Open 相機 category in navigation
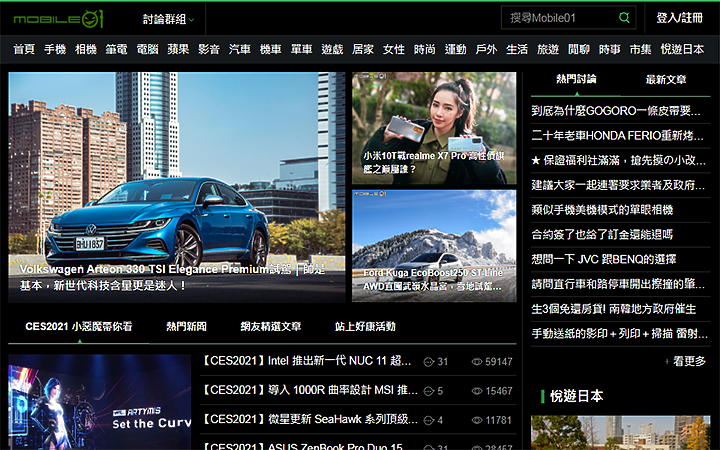 tap(86, 49)
